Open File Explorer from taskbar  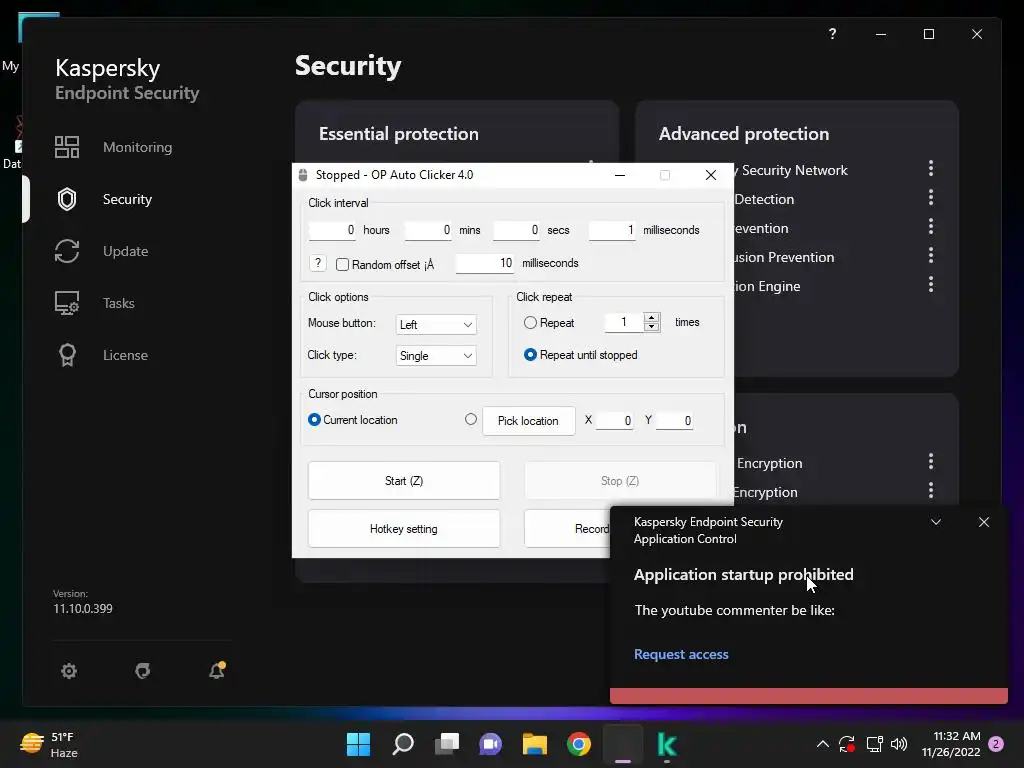click(535, 744)
